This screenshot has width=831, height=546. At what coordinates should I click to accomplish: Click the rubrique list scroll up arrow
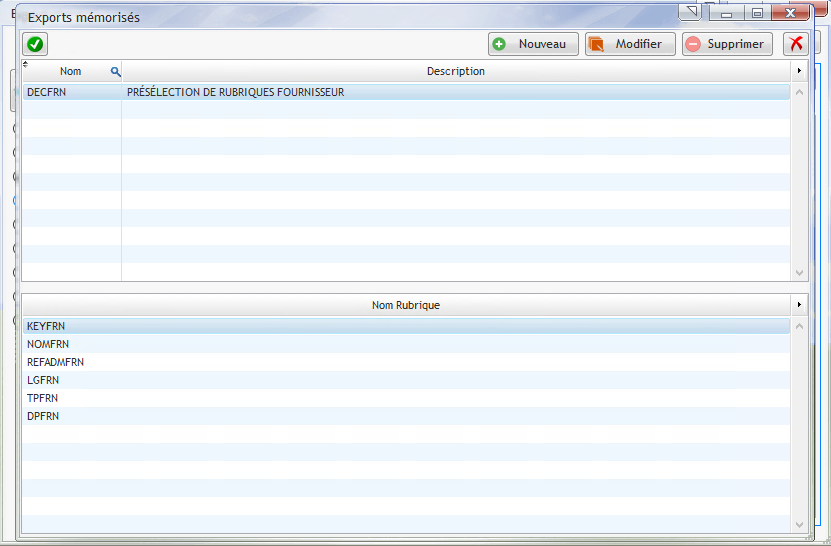click(798, 326)
